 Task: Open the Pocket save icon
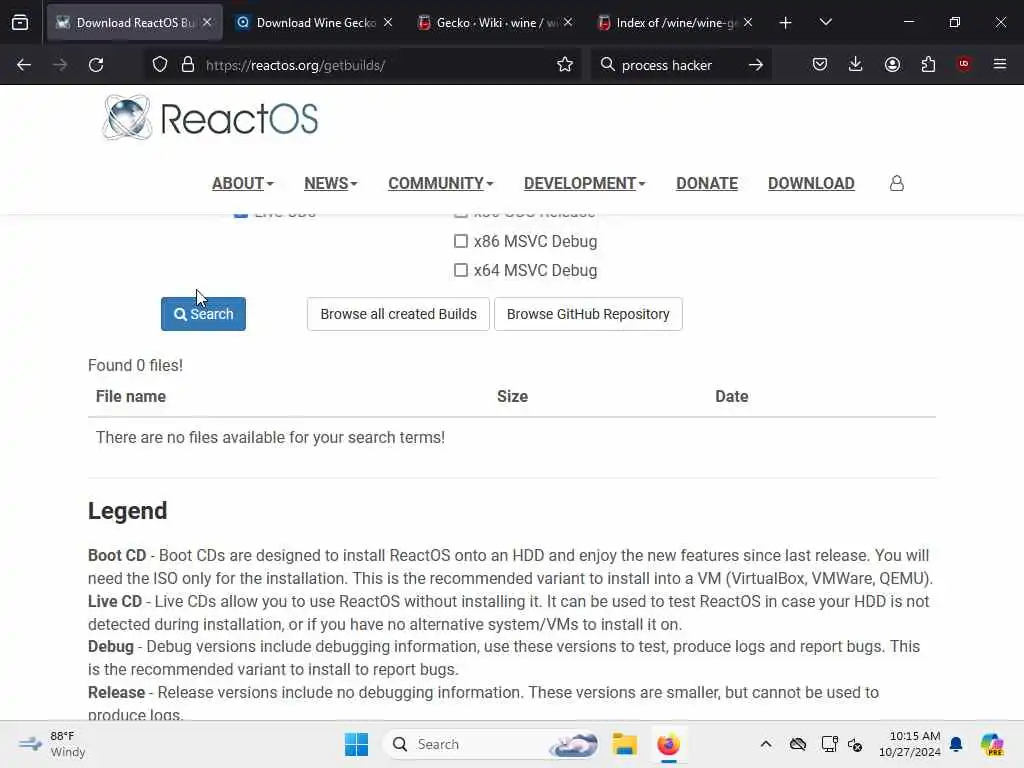pyautogui.click(x=820, y=65)
